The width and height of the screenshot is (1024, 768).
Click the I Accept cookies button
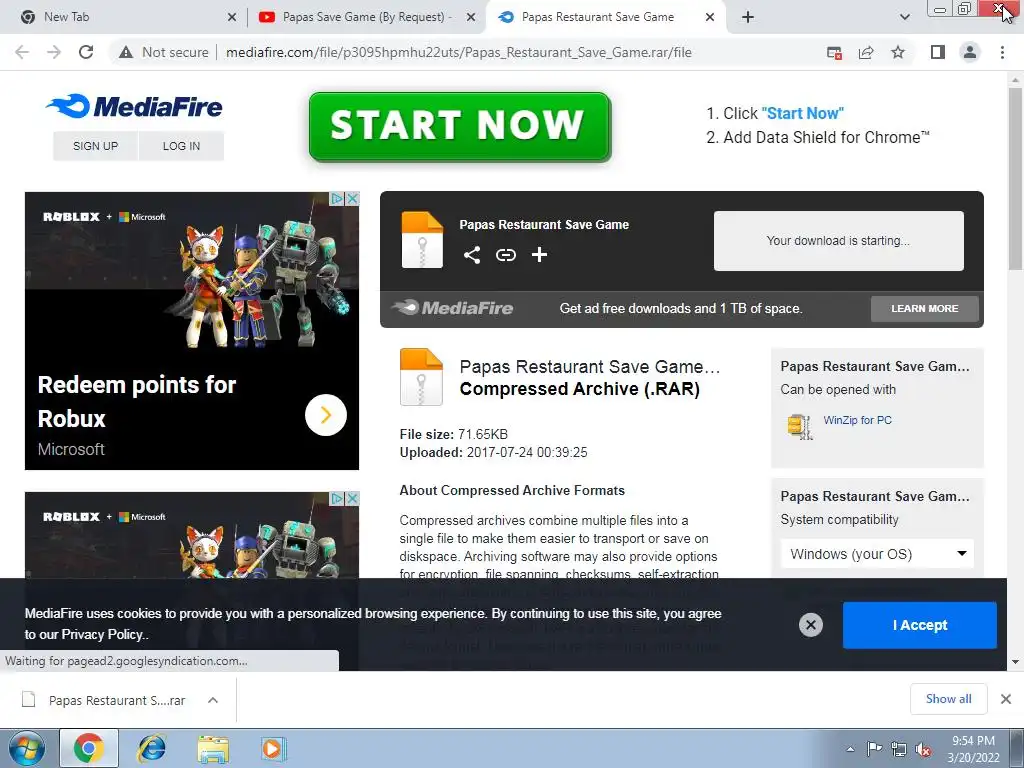[920, 625]
